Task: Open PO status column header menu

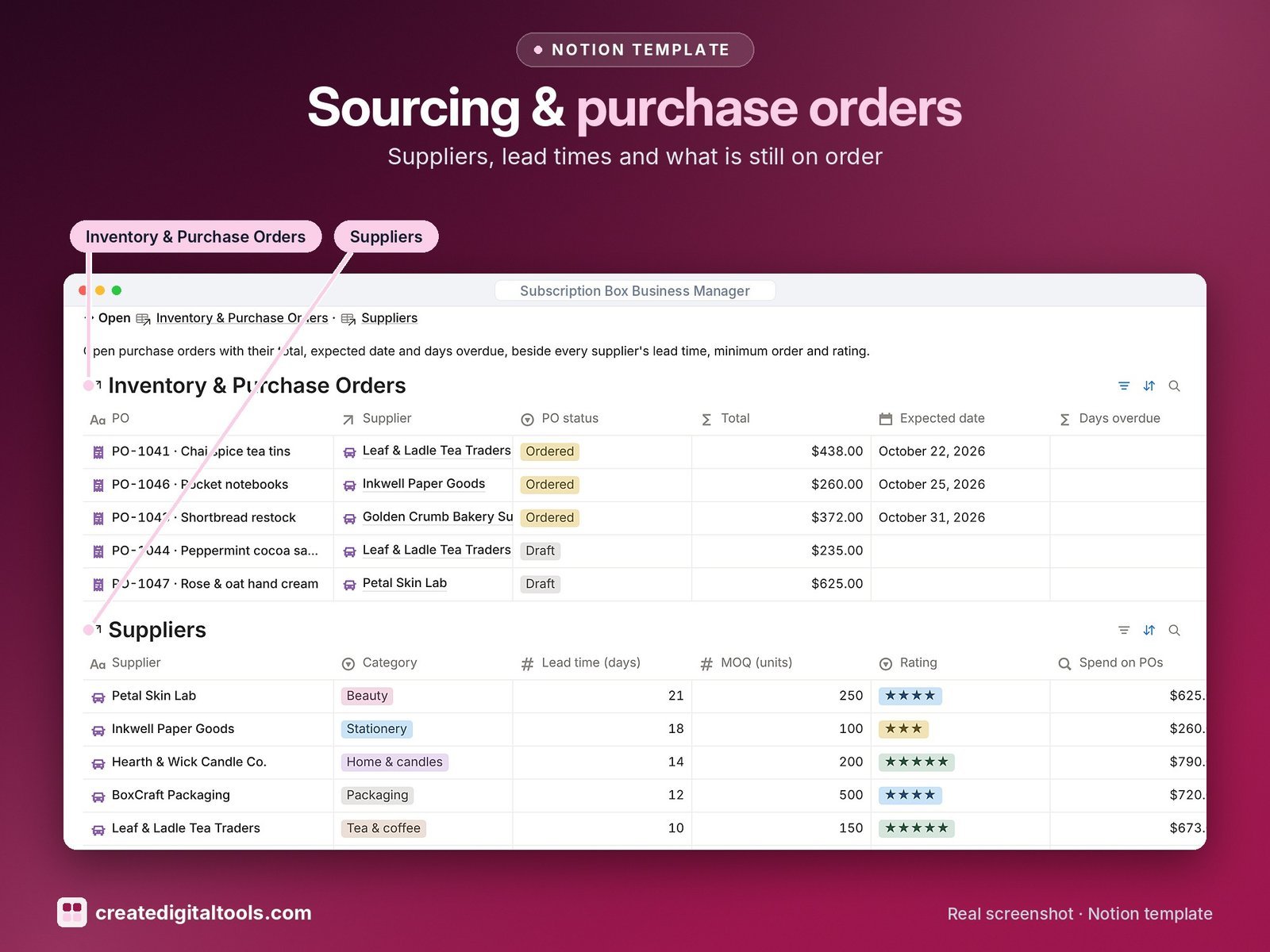Action: (560, 419)
